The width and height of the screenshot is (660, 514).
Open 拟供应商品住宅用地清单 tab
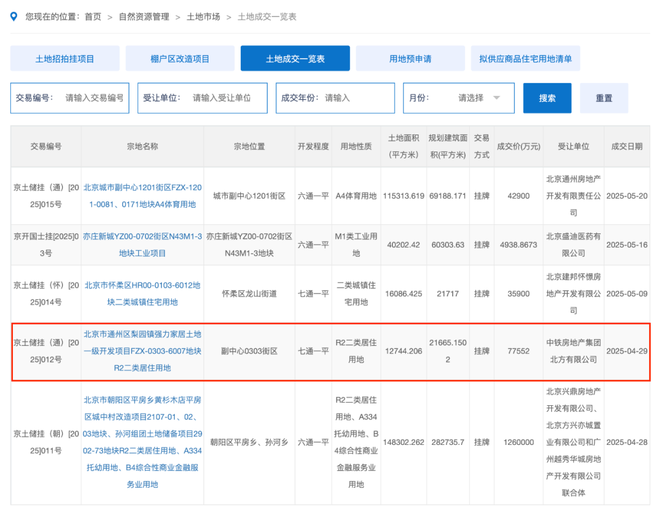tap(526, 59)
